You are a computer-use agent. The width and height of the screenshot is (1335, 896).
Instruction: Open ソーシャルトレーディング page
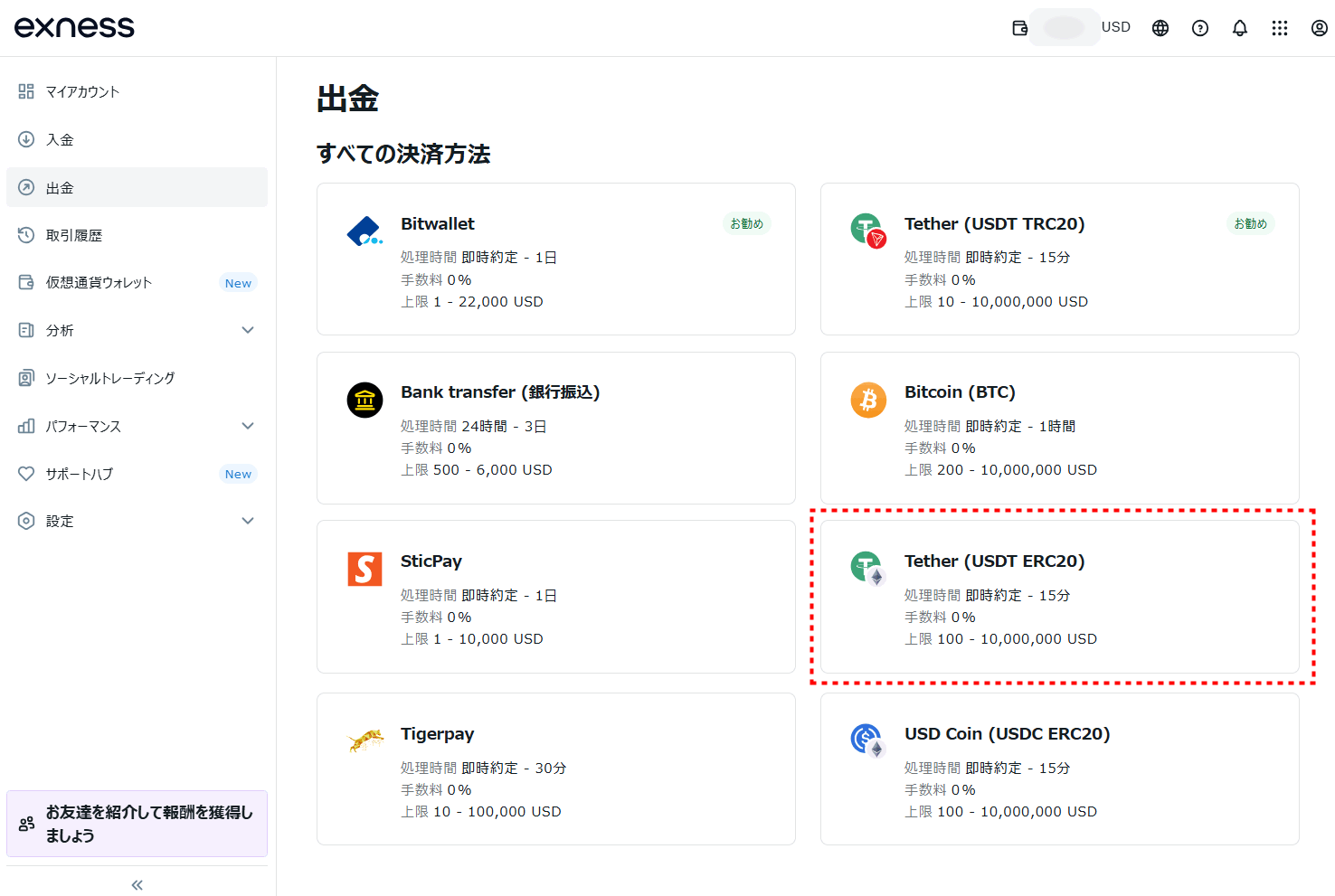[x=137, y=378]
